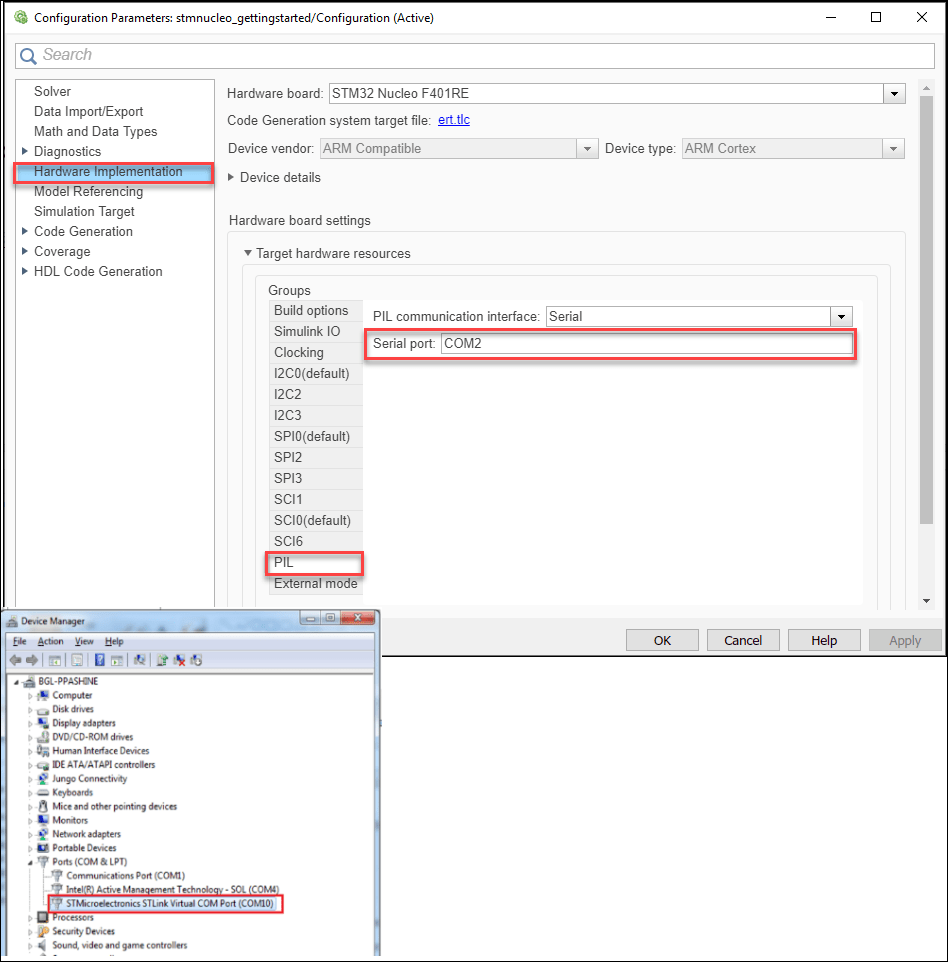Viewport: 948px width, 962px height.
Task: Open the Hardware board dropdown
Action: [x=893, y=94]
